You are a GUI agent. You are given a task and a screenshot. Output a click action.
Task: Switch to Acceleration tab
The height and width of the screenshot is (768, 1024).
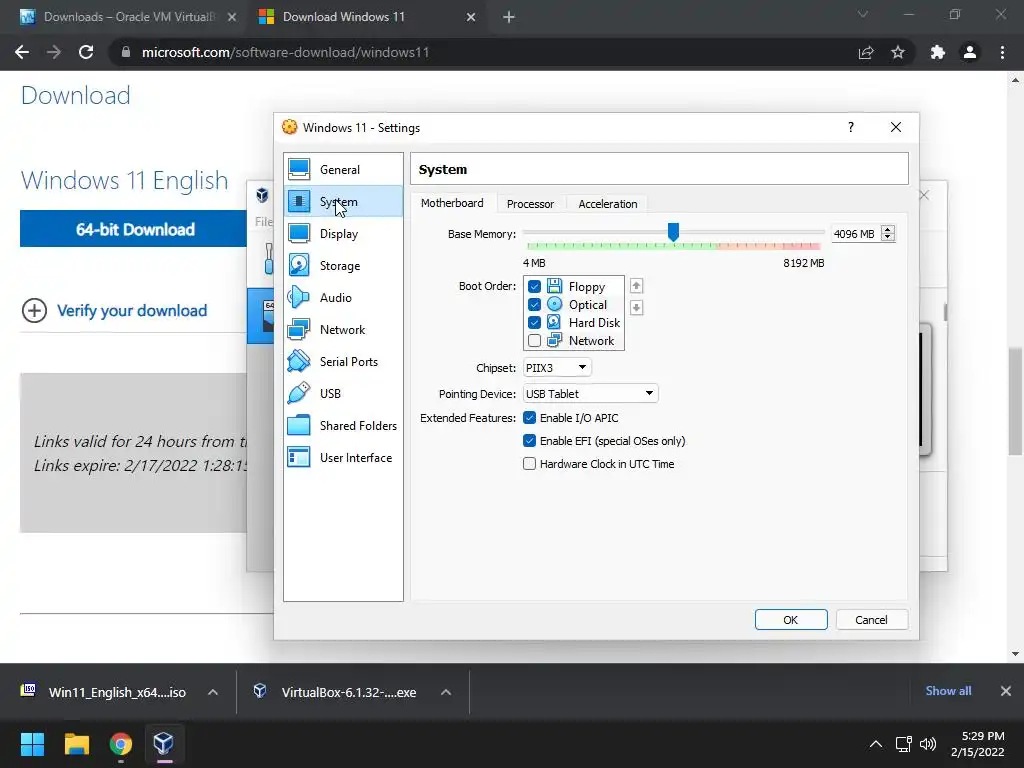pos(607,204)
